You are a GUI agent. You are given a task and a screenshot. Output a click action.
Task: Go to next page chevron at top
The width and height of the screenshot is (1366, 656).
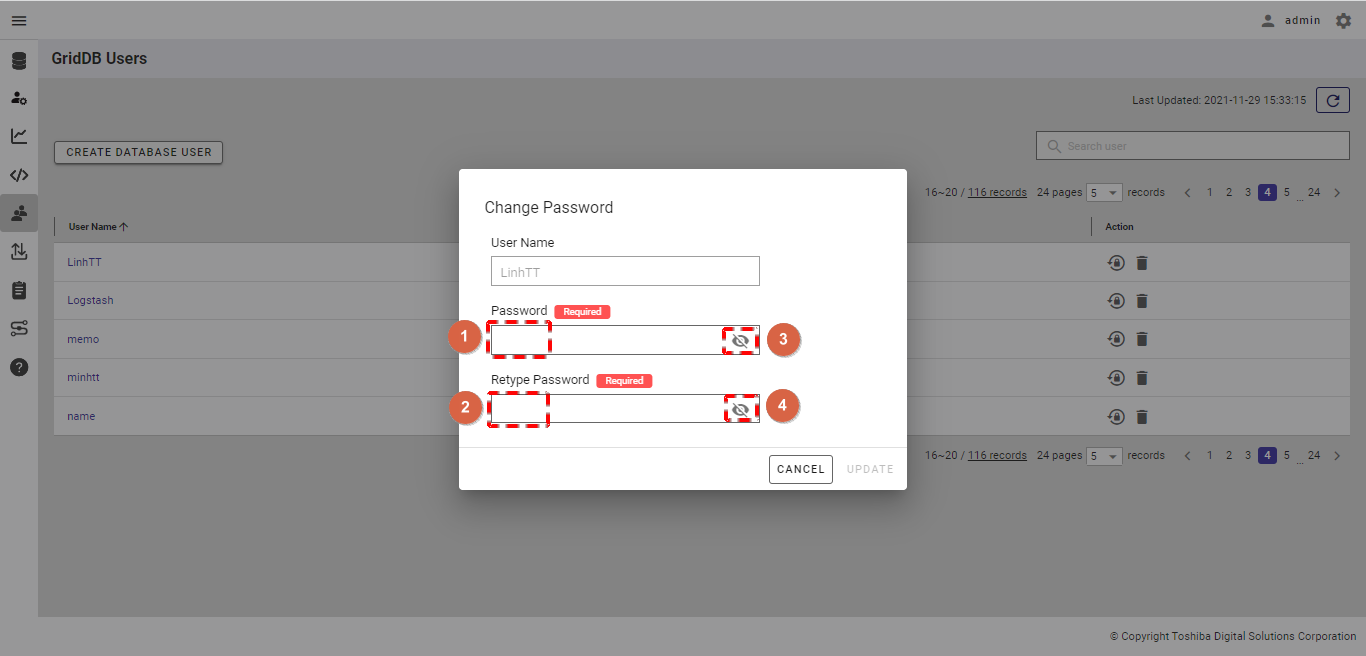1337,193
